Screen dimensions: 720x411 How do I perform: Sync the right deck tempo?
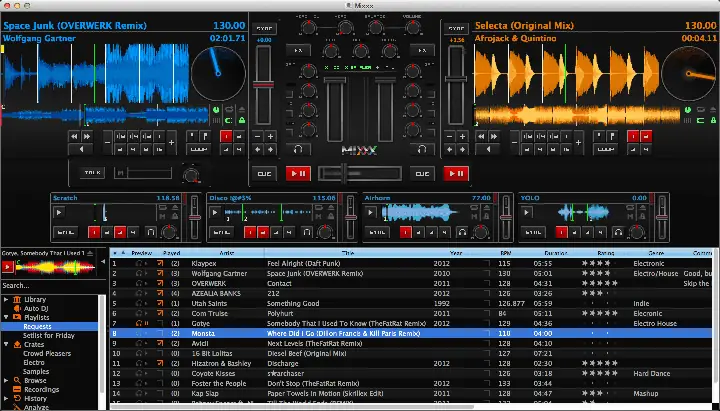click(456, 28)
